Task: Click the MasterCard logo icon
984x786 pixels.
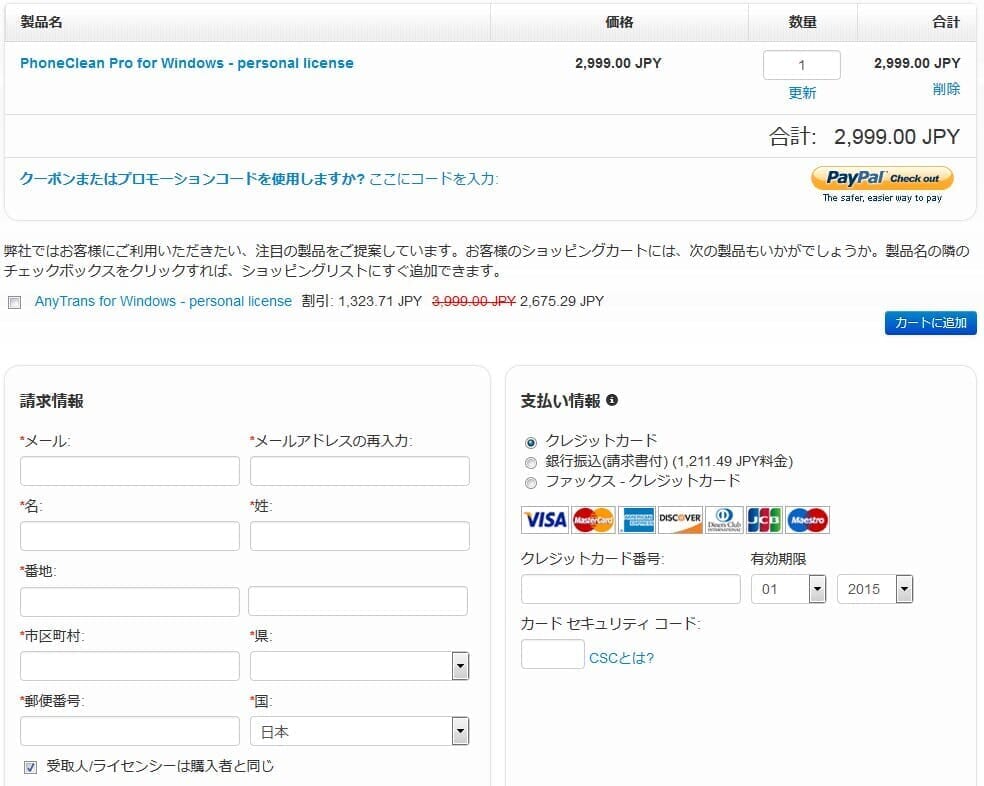Action: coord(594,520)
